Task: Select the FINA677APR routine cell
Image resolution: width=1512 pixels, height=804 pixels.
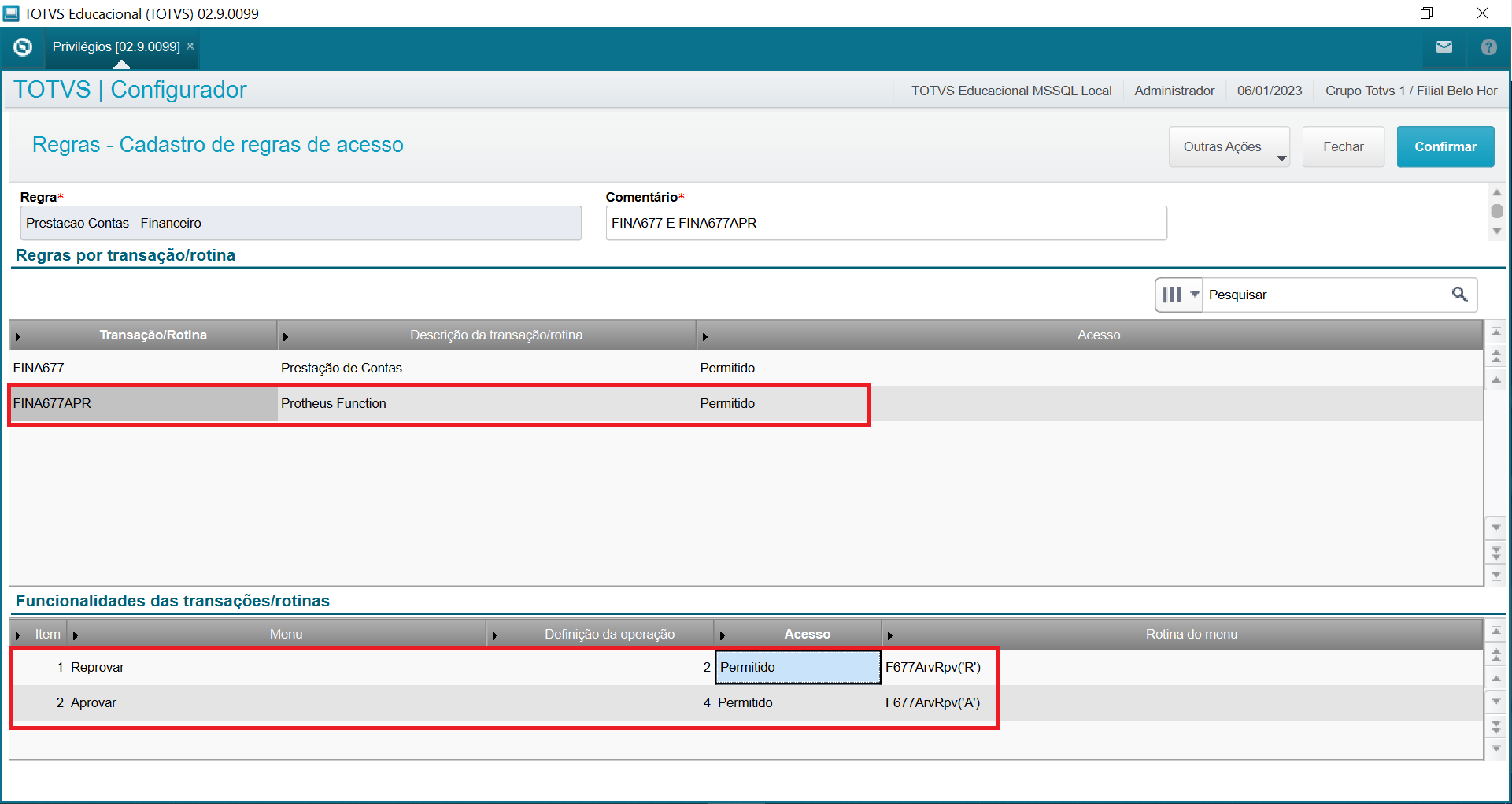Action: (143, 403)
